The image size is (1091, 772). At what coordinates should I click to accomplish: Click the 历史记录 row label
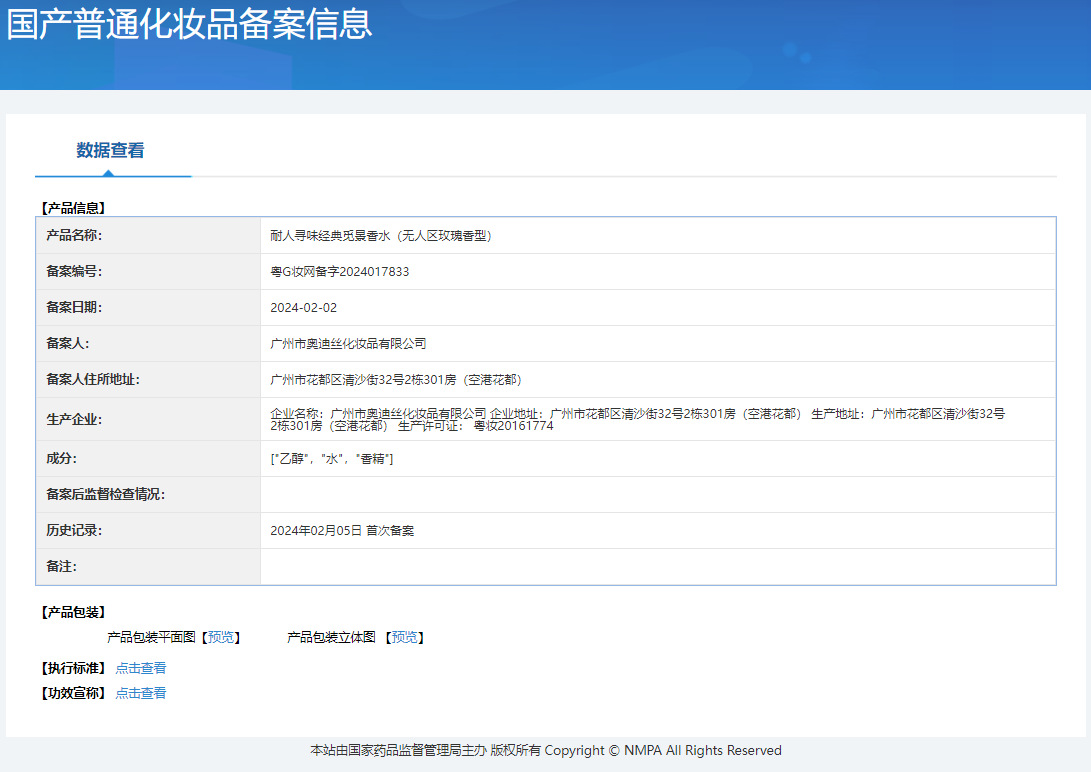pos(74,531)
